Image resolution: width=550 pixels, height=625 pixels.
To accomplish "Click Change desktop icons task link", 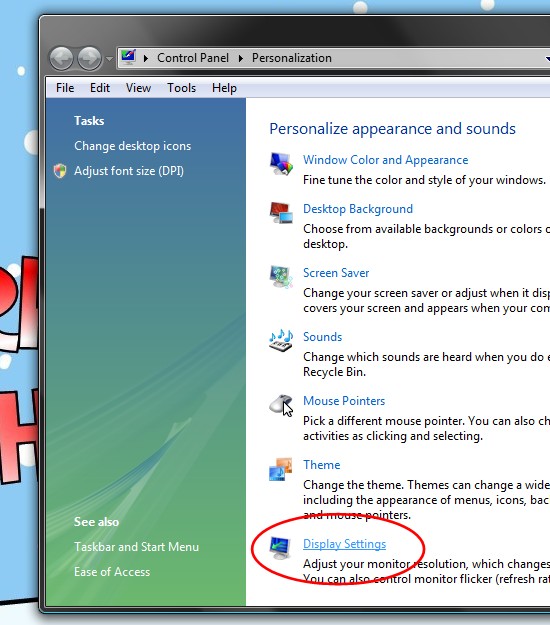I will 133,146.
